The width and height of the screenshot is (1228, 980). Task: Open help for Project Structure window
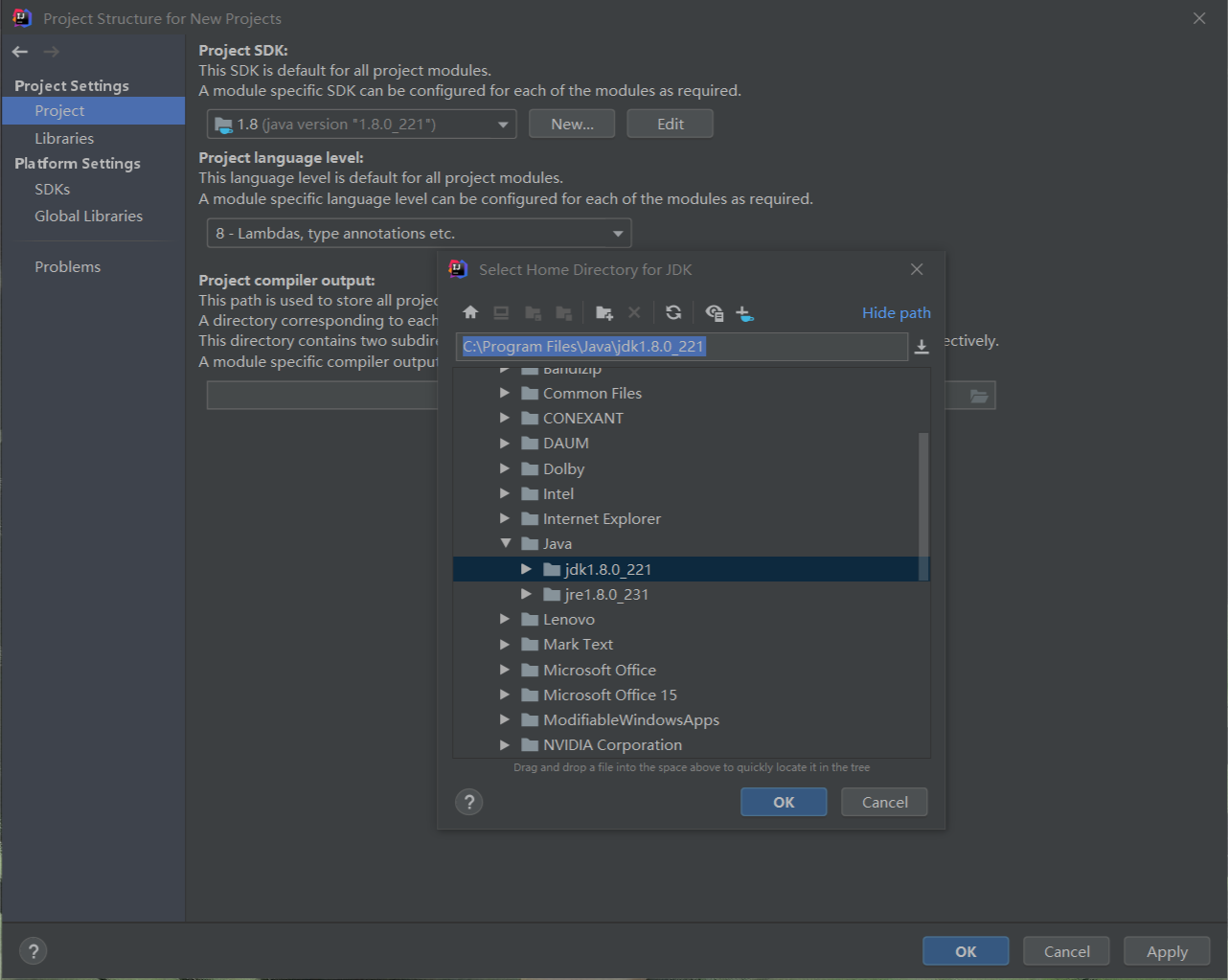(34, 950)
